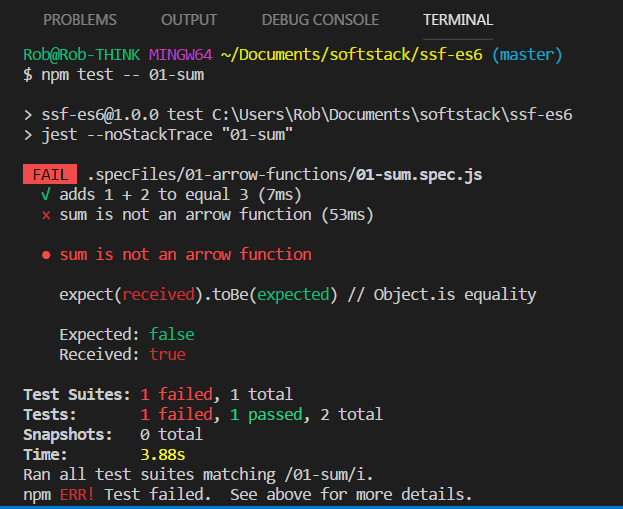This screenshot has height=509, width=623.
Task: Click the 'Snapshots: 0 total' line
Action: (113, 434)
